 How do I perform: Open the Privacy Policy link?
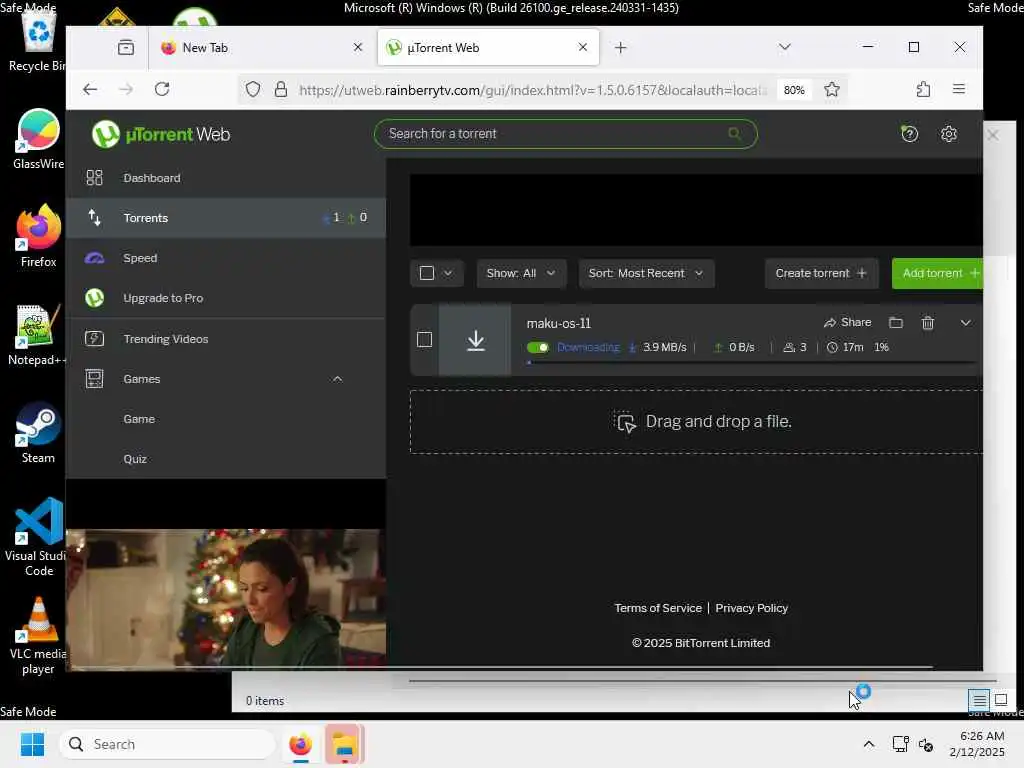click(x=751, y=608)
